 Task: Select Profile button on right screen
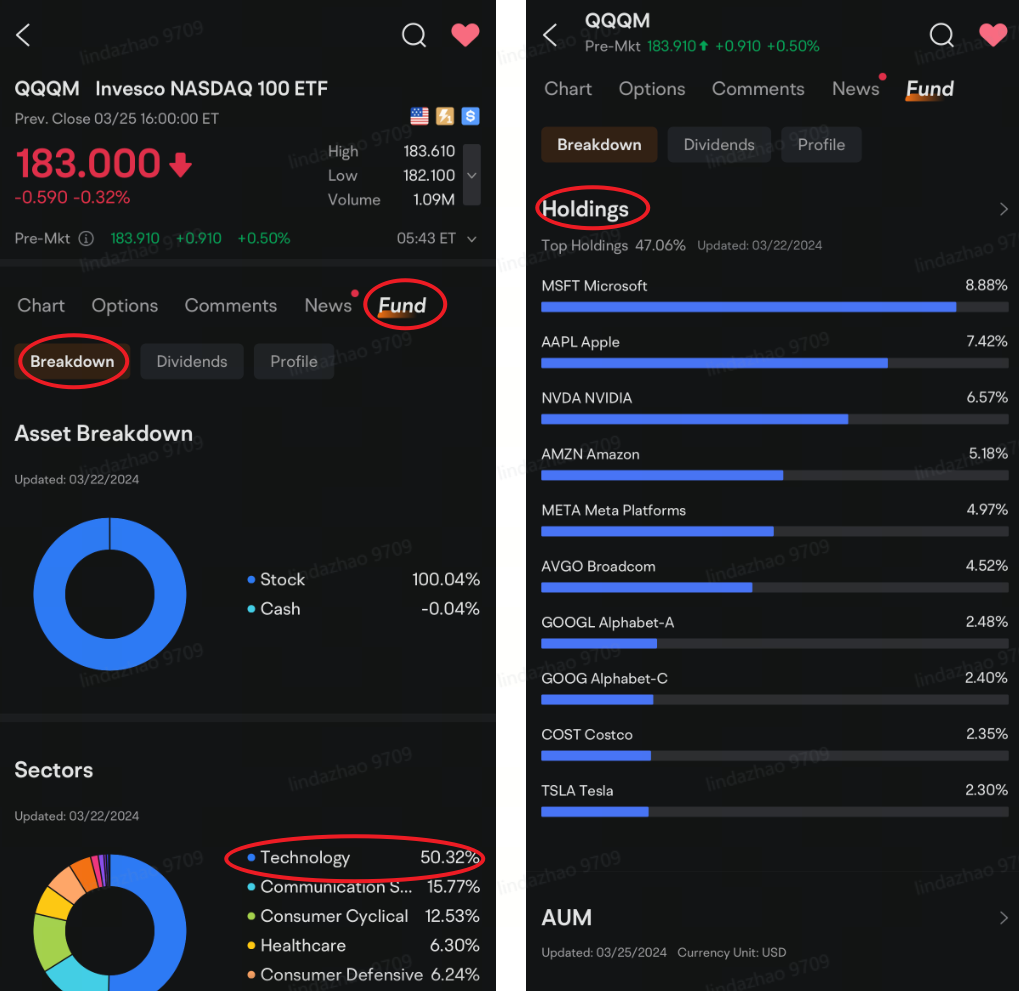tap(821, 144)
